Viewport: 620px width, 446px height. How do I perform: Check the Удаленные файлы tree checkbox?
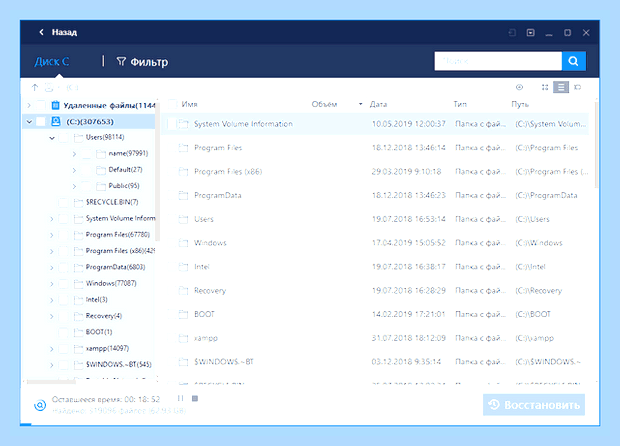41,105
